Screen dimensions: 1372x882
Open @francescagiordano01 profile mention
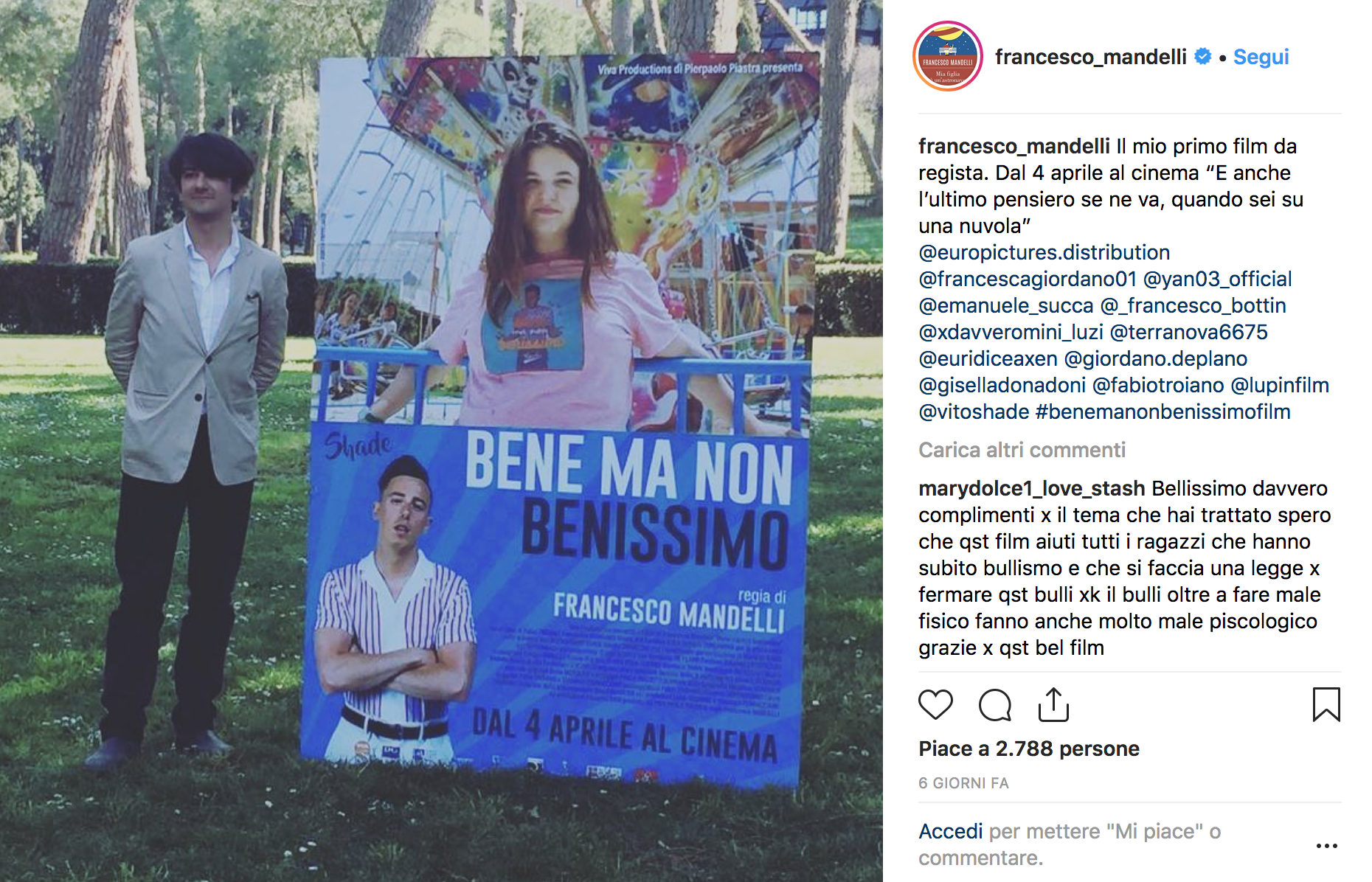coord(1028,279)
